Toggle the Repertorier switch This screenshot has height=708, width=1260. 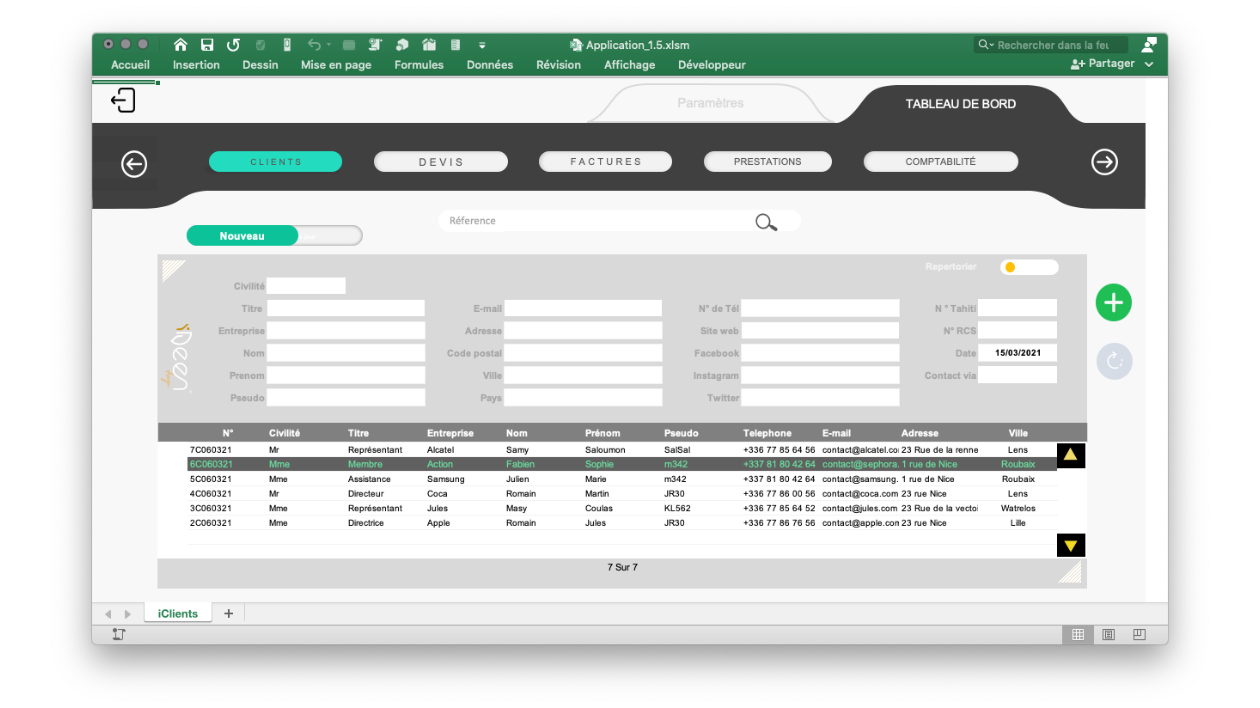pos(1028,267)
